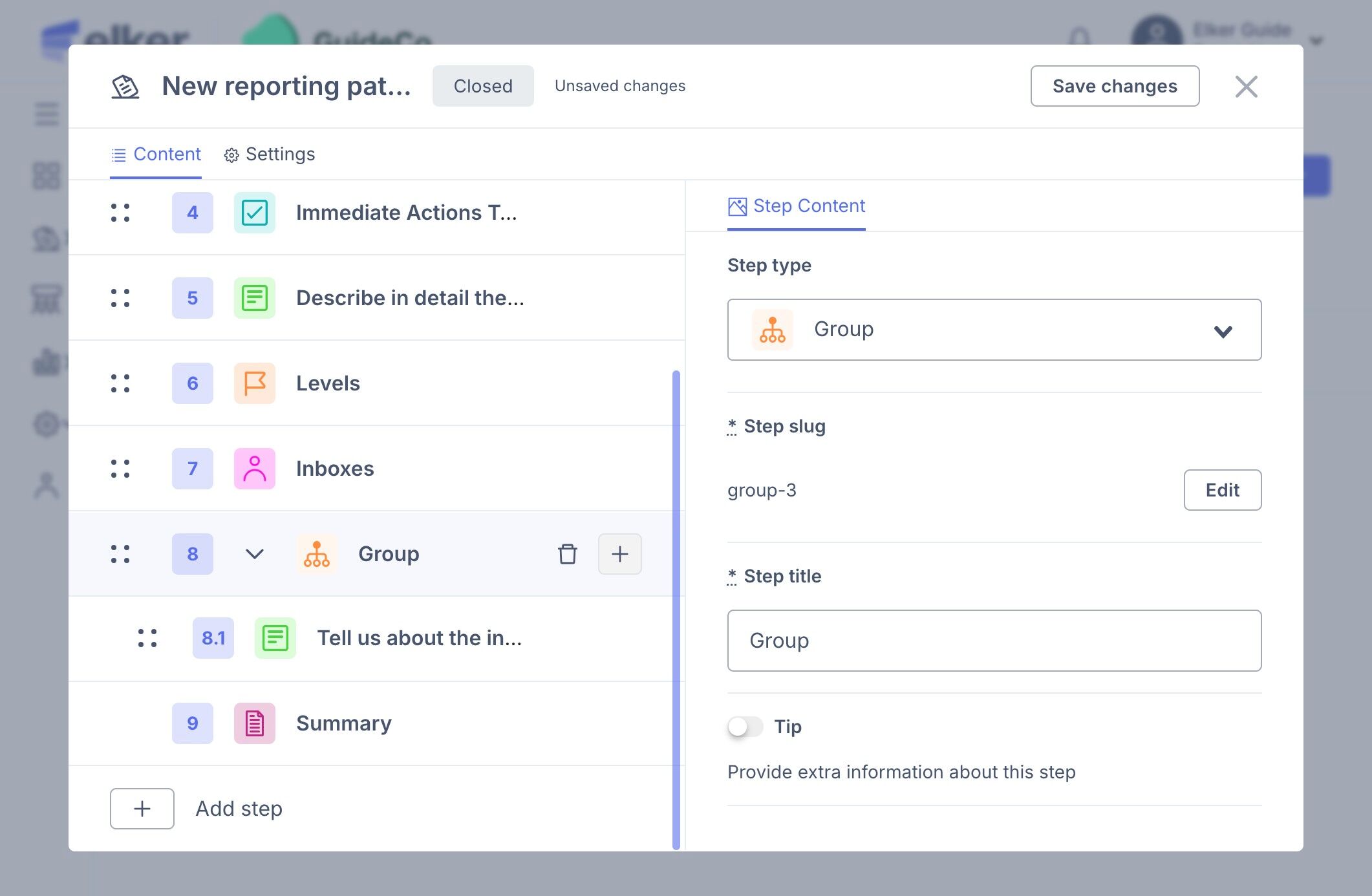Viewport: 1372px width, 896px height.
Task: Click the group hierarchy icon in step 8
Action: pyautogui.click(x=316, y=554)
